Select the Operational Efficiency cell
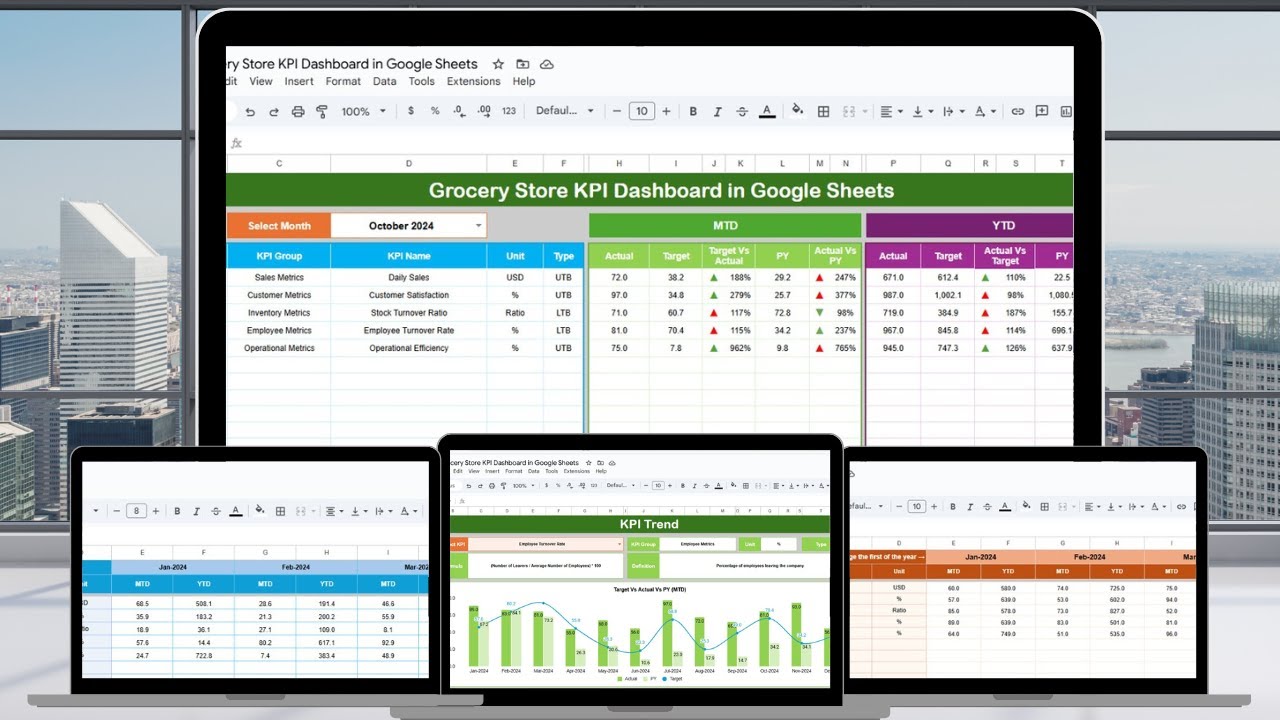 pyautogui.click(x=409, y=348)
